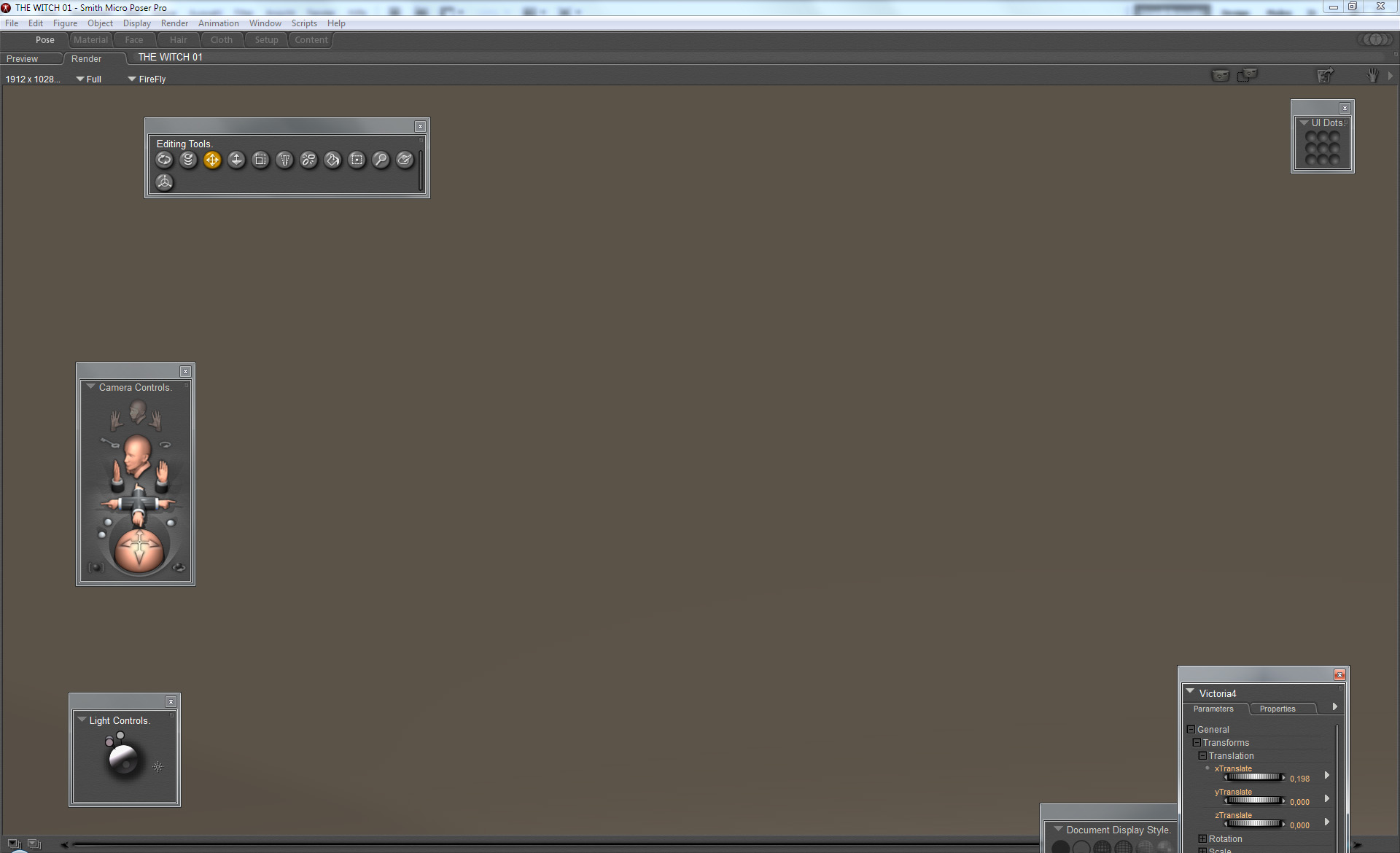Open the Material room tab
The height and width of the screenshot is (853, 1400).
90,40
